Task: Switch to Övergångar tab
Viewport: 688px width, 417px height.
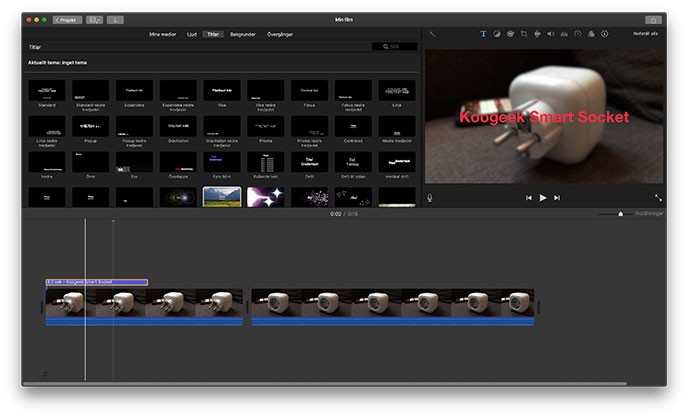Action: point(280,34)
